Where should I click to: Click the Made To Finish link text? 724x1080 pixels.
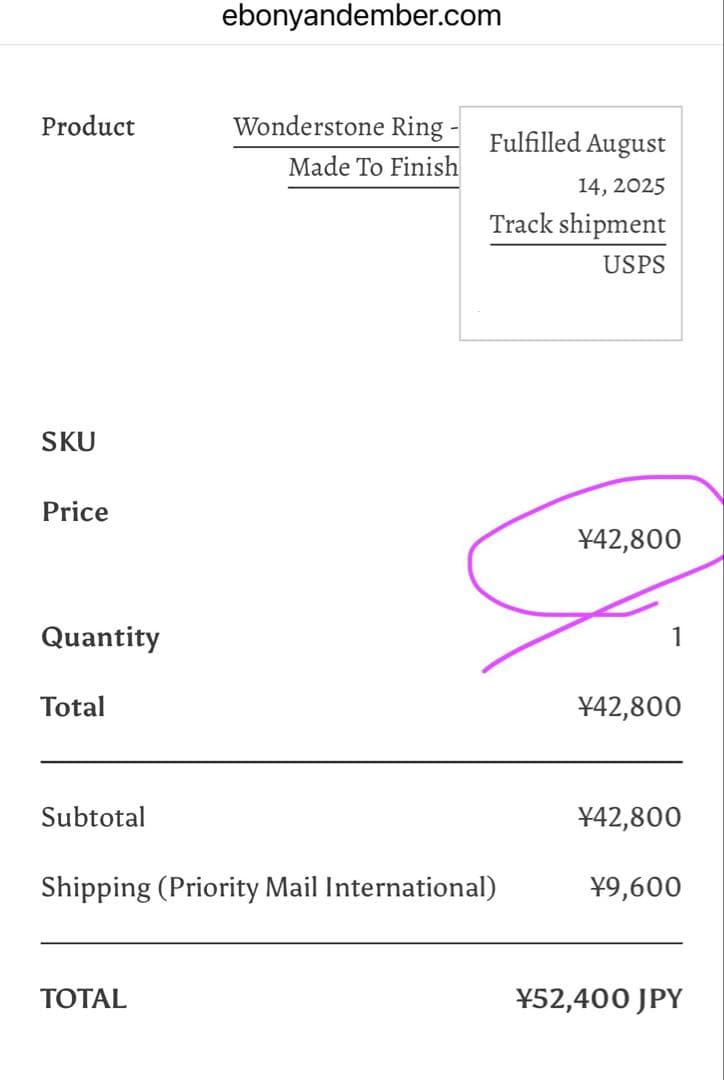click(373, 167)
